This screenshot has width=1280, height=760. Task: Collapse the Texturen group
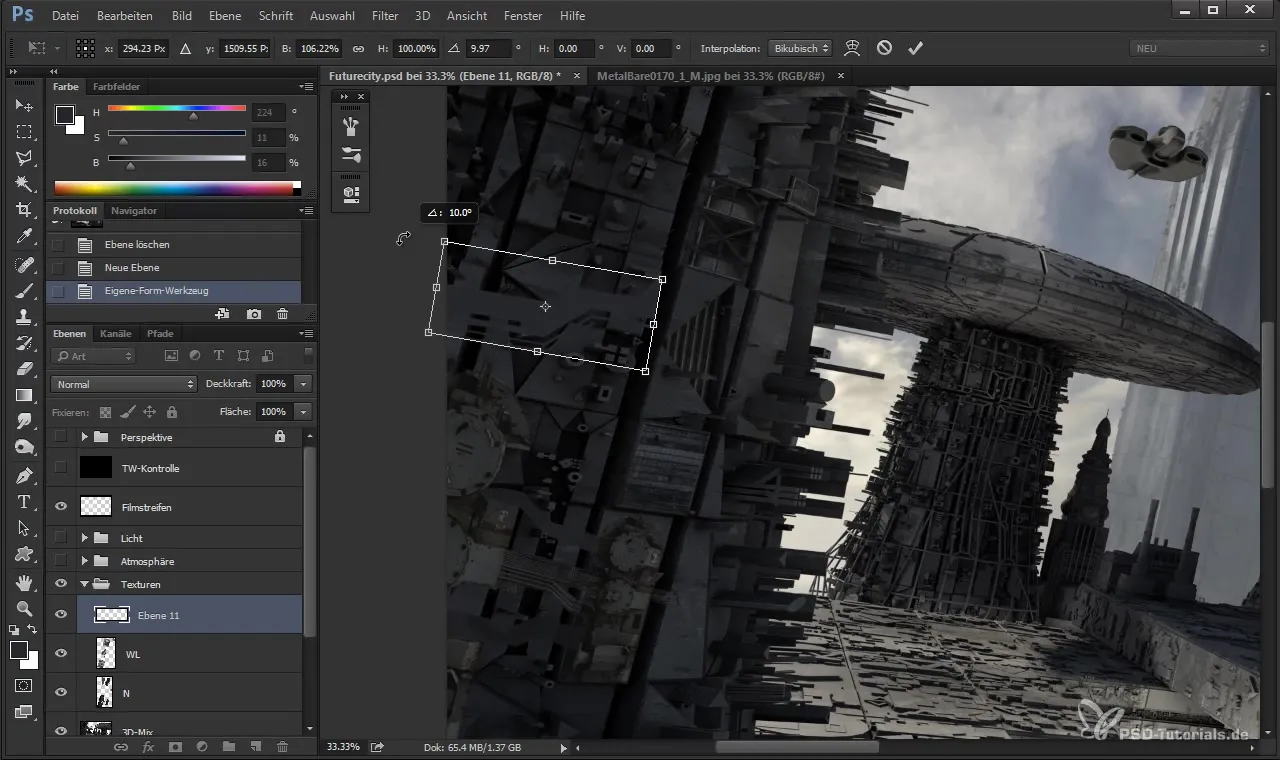85,584
